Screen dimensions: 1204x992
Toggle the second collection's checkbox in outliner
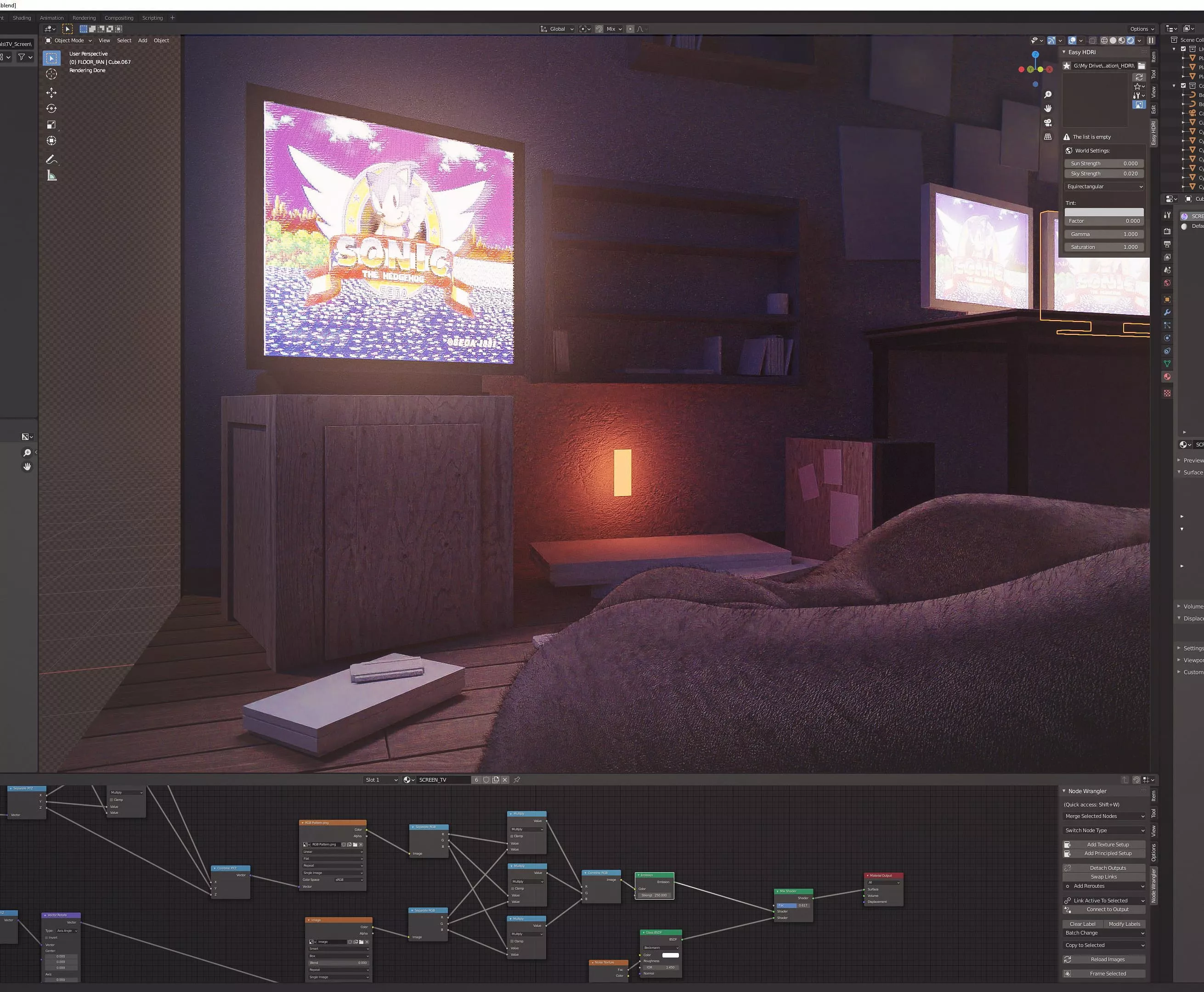1183,86
